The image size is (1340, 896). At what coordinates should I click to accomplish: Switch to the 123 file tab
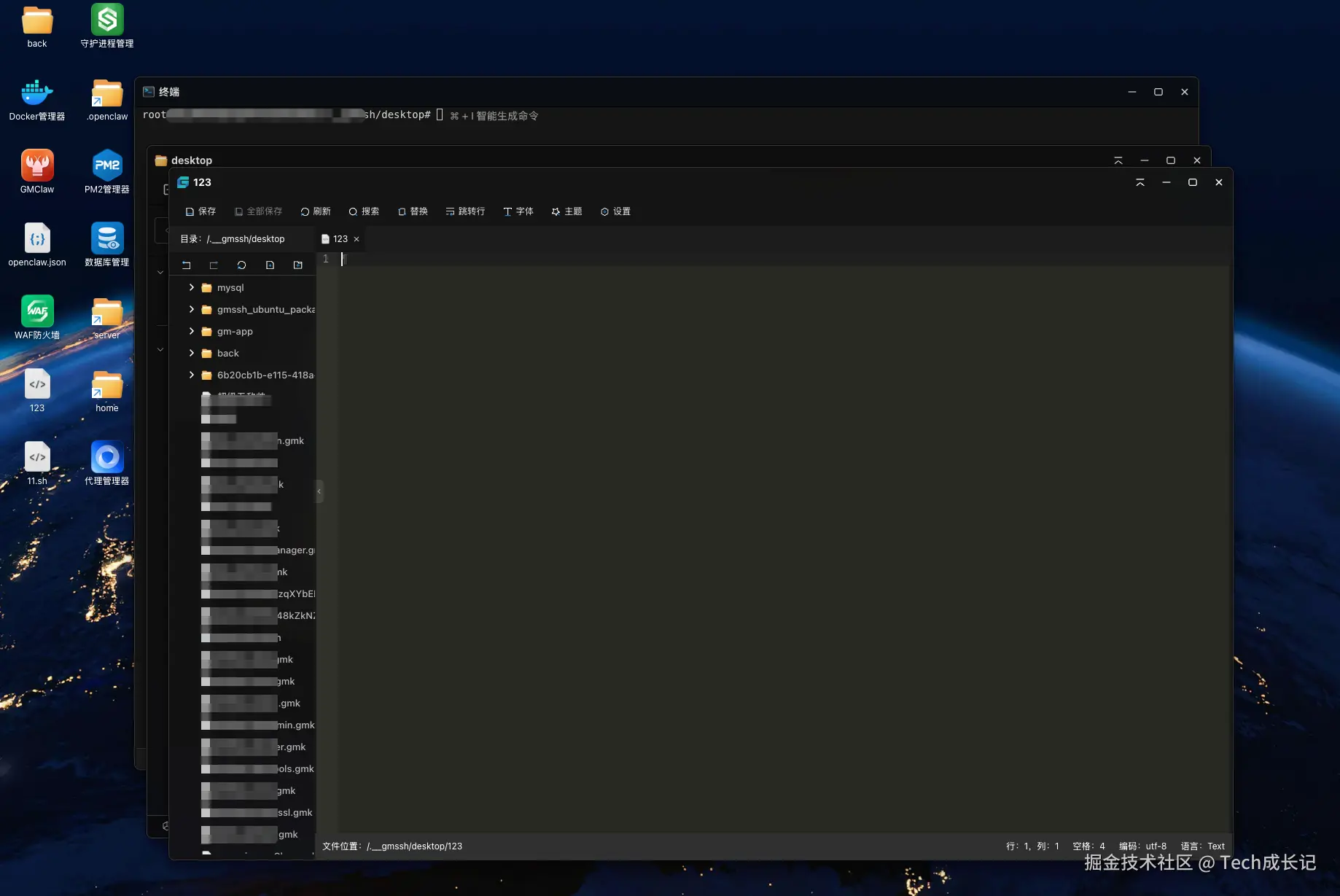tap(340, 239)
